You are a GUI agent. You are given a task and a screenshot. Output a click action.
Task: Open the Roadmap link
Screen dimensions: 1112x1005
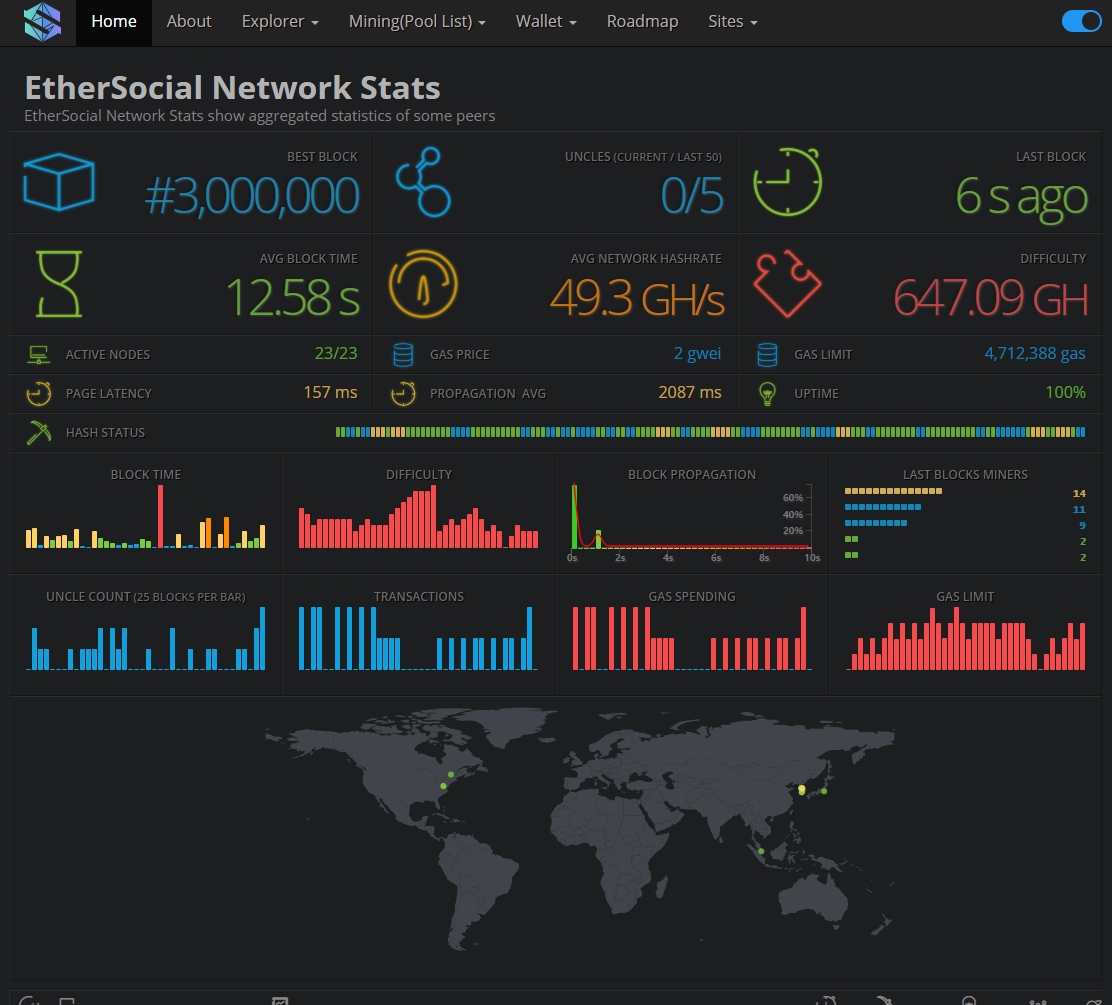click(642, 21)
